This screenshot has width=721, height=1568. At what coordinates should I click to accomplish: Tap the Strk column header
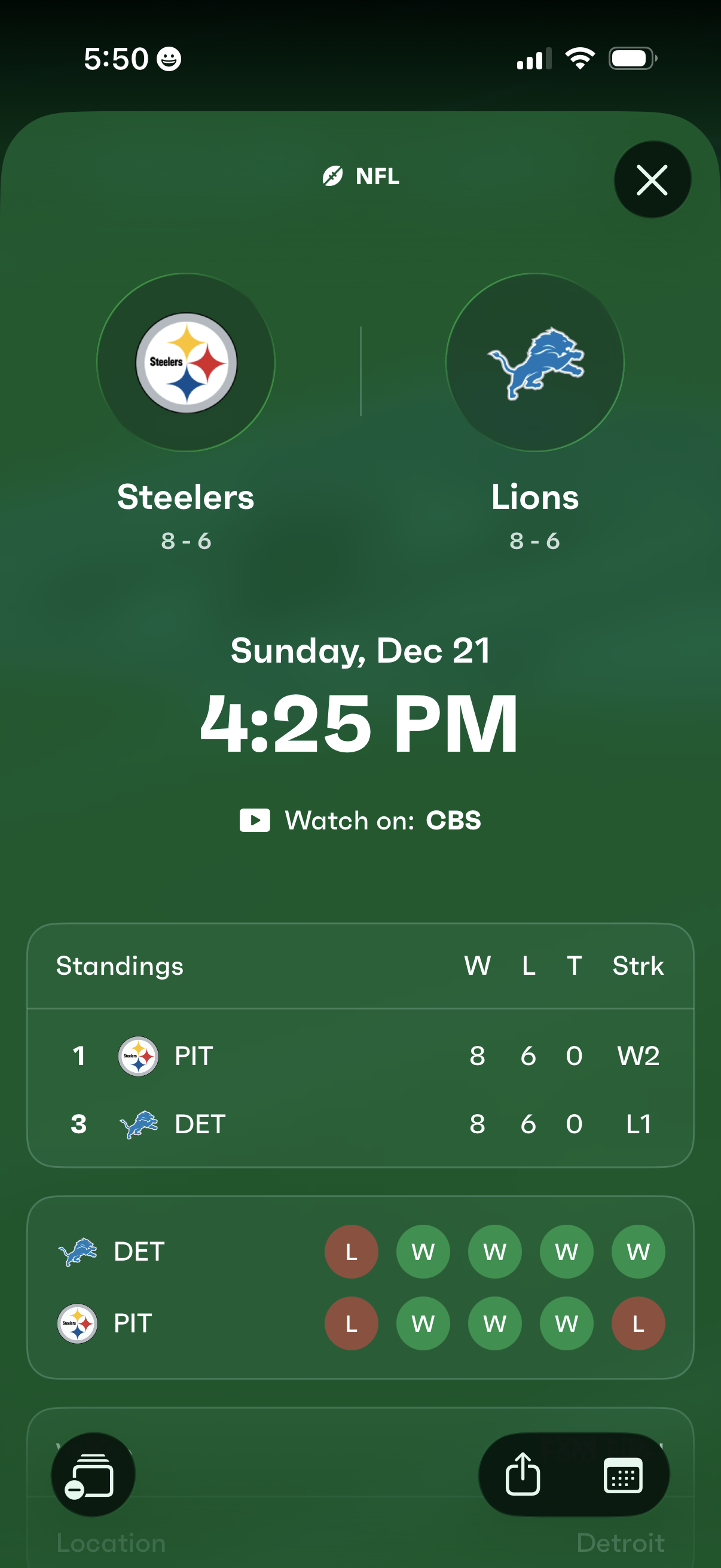pyautogui.click(x=638, y=966)
